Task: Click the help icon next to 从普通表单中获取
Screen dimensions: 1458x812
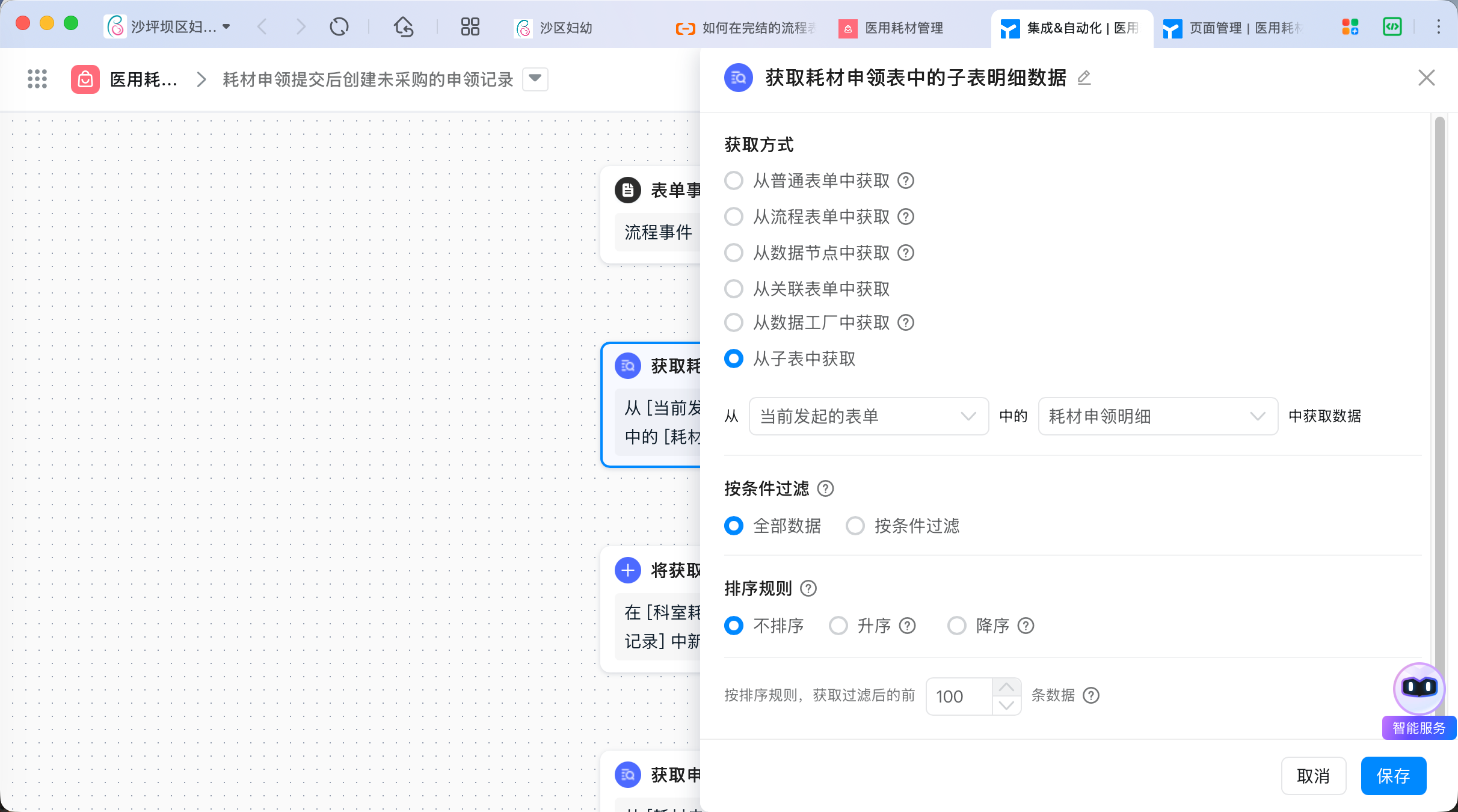Action: click(x=906, y=180)
